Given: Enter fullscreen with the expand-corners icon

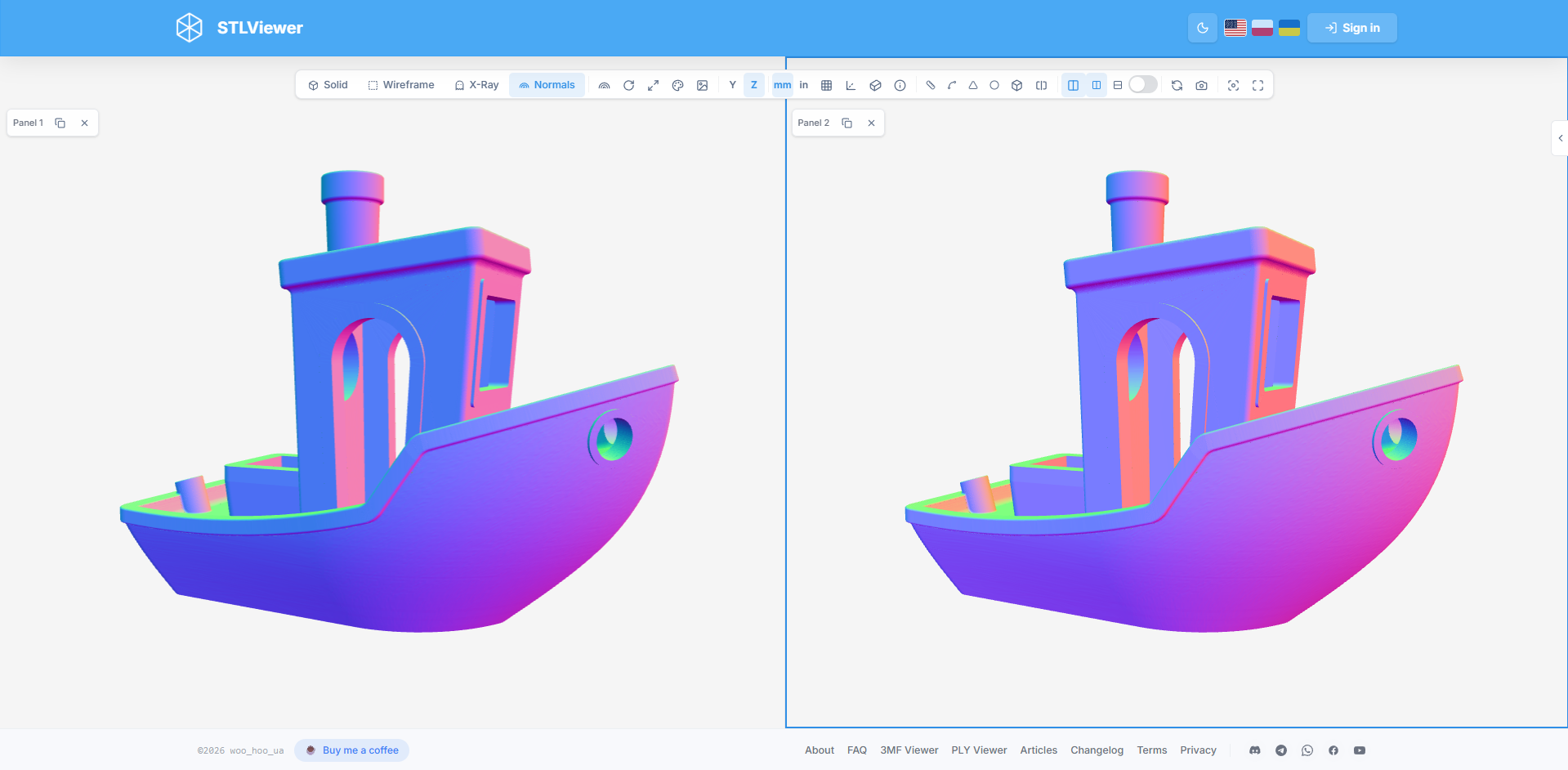Looking at the screenshot, I should coord(1258,85).
